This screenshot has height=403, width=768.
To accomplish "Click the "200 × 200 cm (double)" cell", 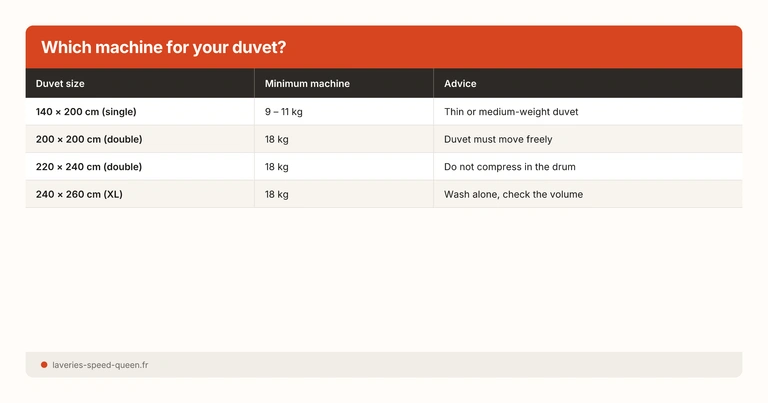I will 89,139.
